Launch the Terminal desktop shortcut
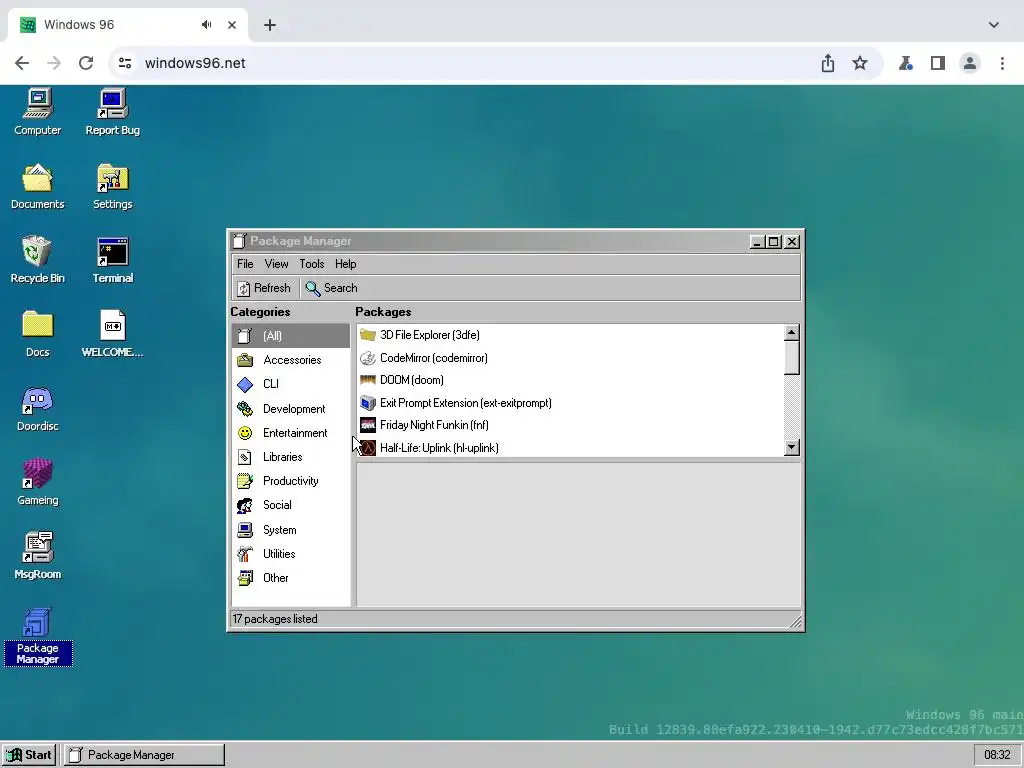This screenshot has height=768, width=1024. tap(112, 259)
